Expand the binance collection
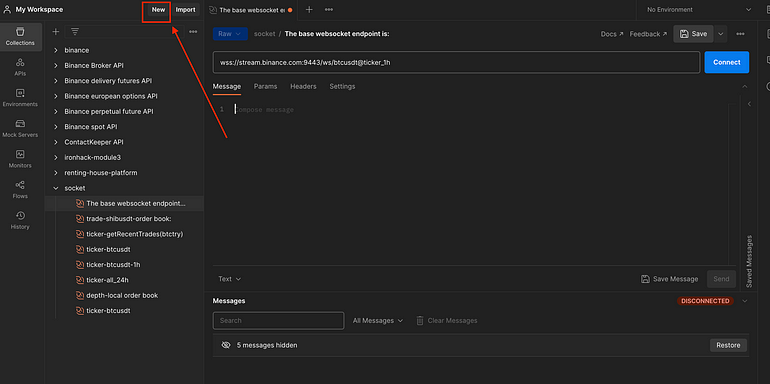770x384 pixels. (x=55, y=50)
